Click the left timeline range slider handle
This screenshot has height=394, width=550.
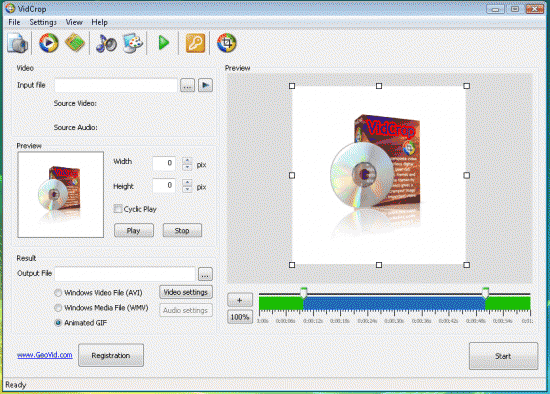(304, 293)
